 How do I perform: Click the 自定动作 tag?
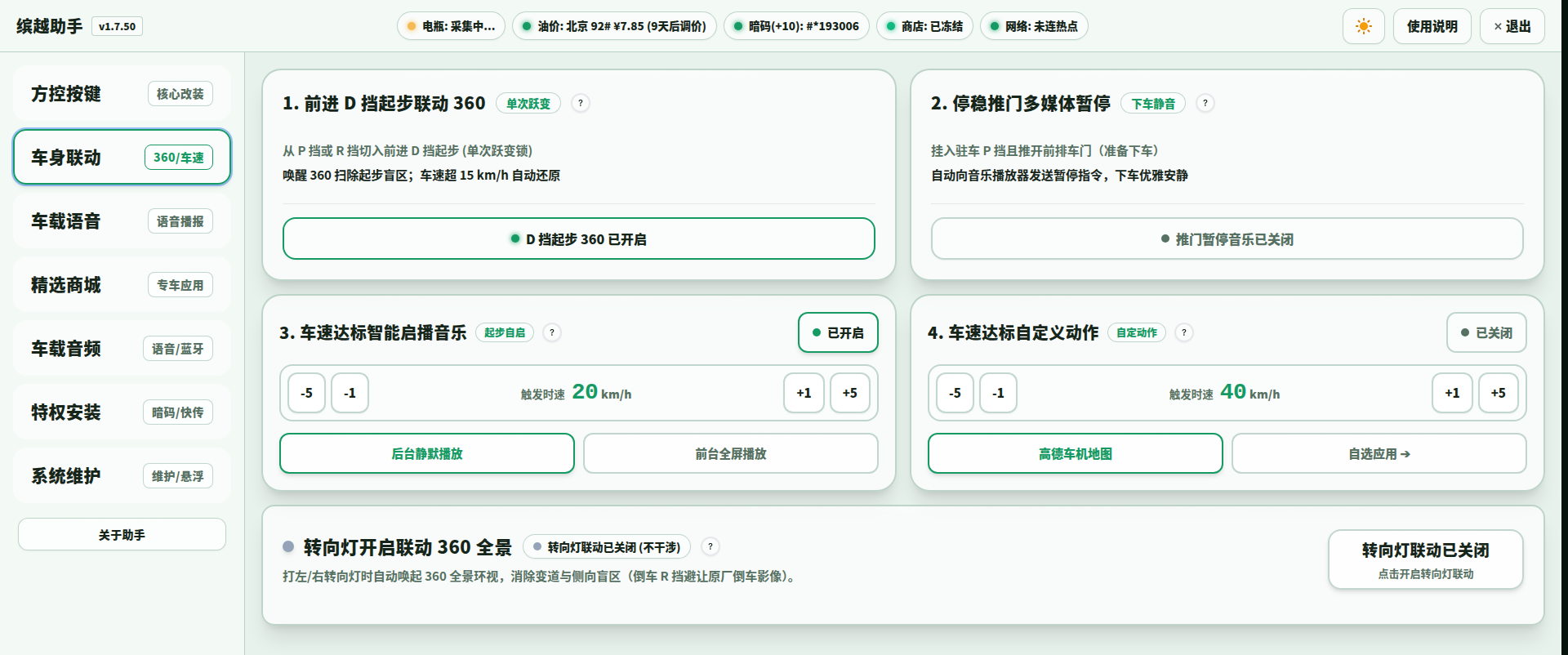pyautogui.click(x=1137, y=332)
